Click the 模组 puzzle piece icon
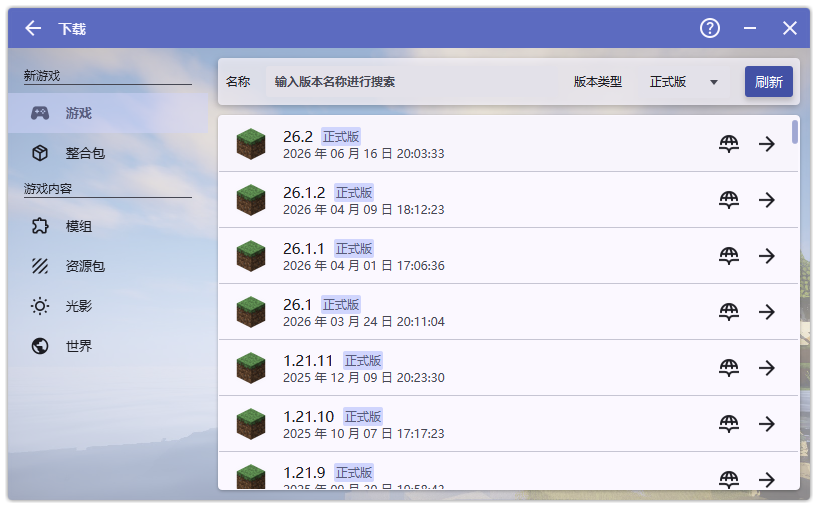The height and width of the screenshot is (509, 819). tap(40, 226)
